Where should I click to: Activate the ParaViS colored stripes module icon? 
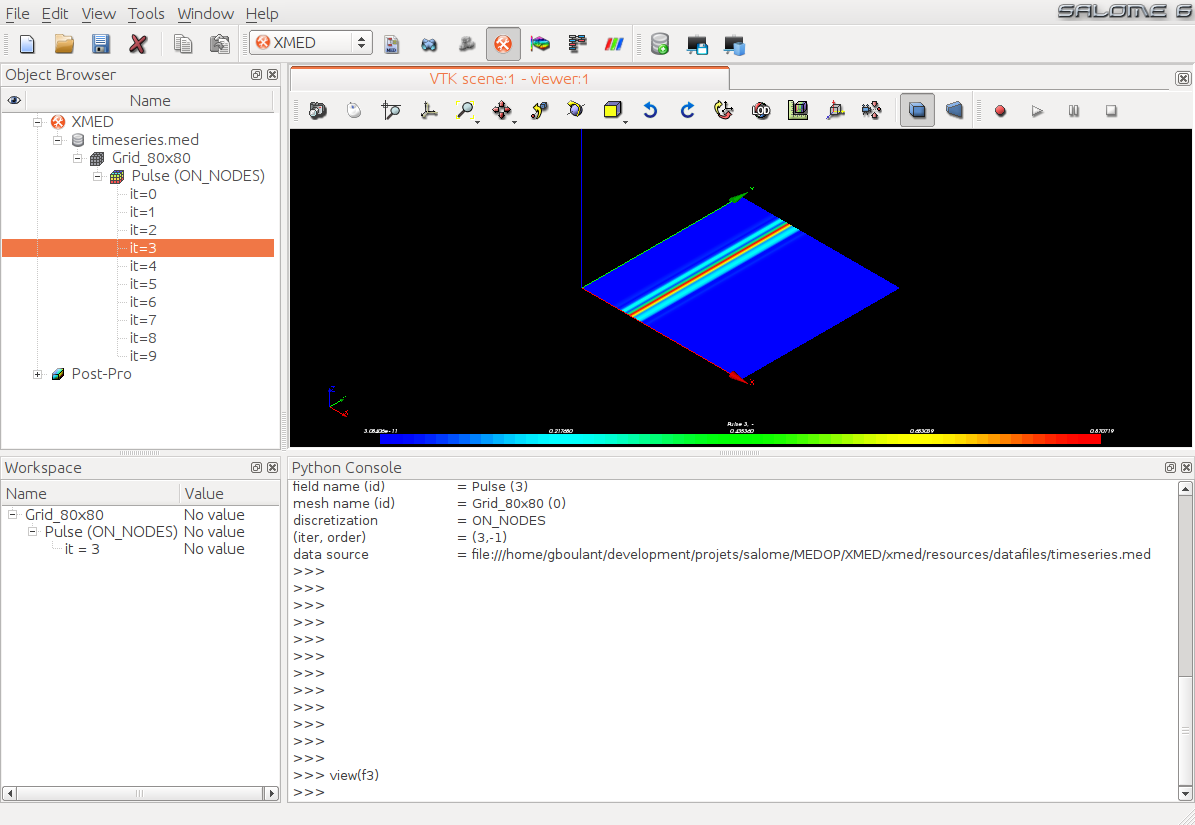[614, 44]
